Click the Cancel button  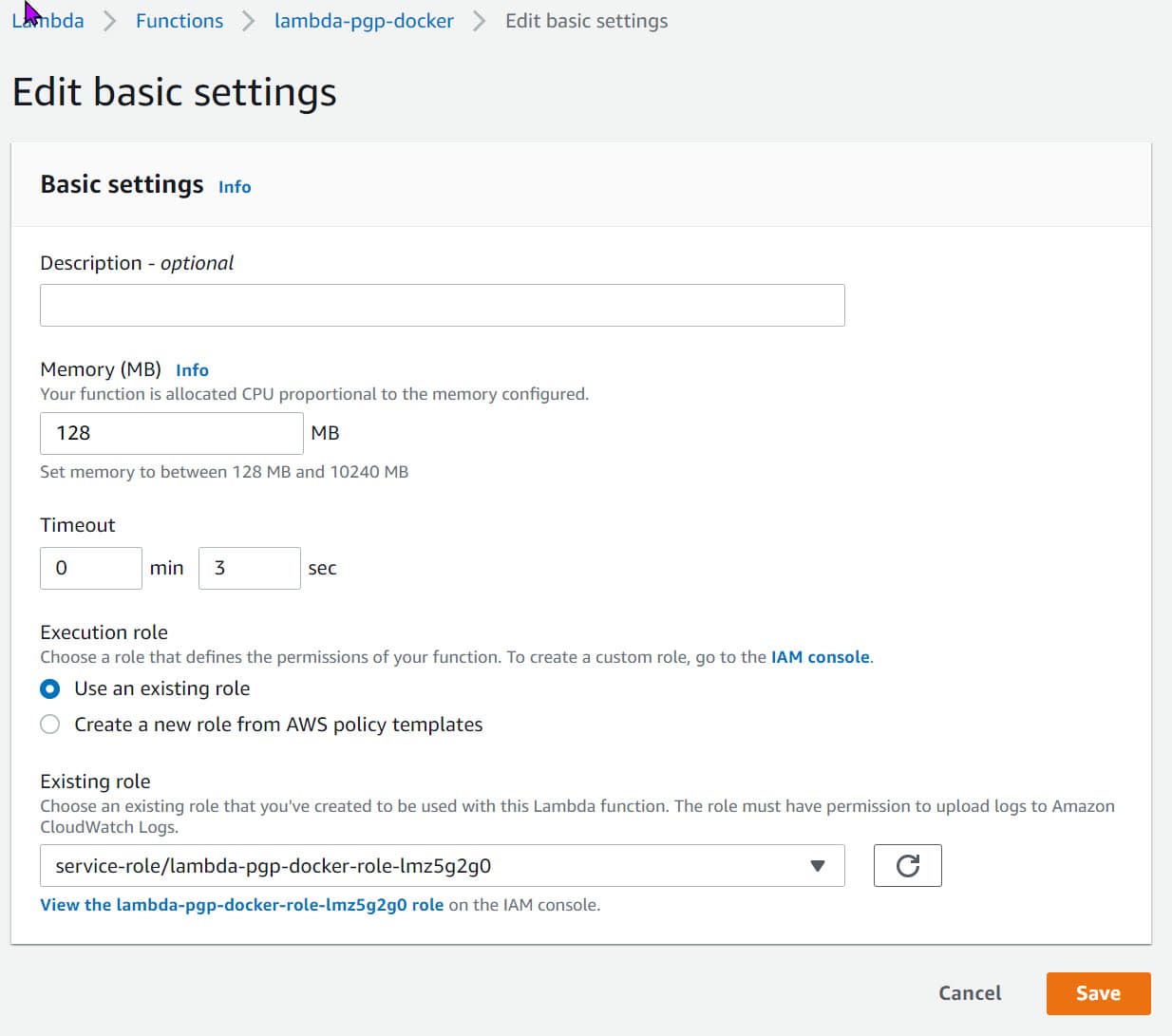pos(970,993)
